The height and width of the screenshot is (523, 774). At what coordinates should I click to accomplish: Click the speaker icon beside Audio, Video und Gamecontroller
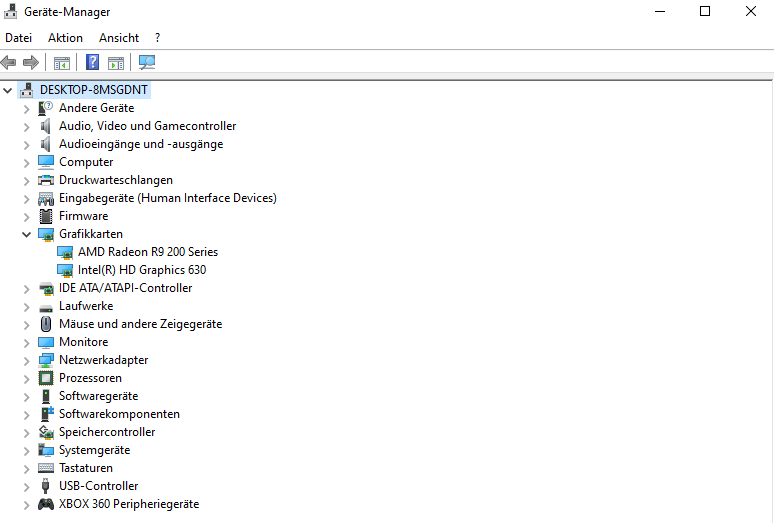point(45,126)
